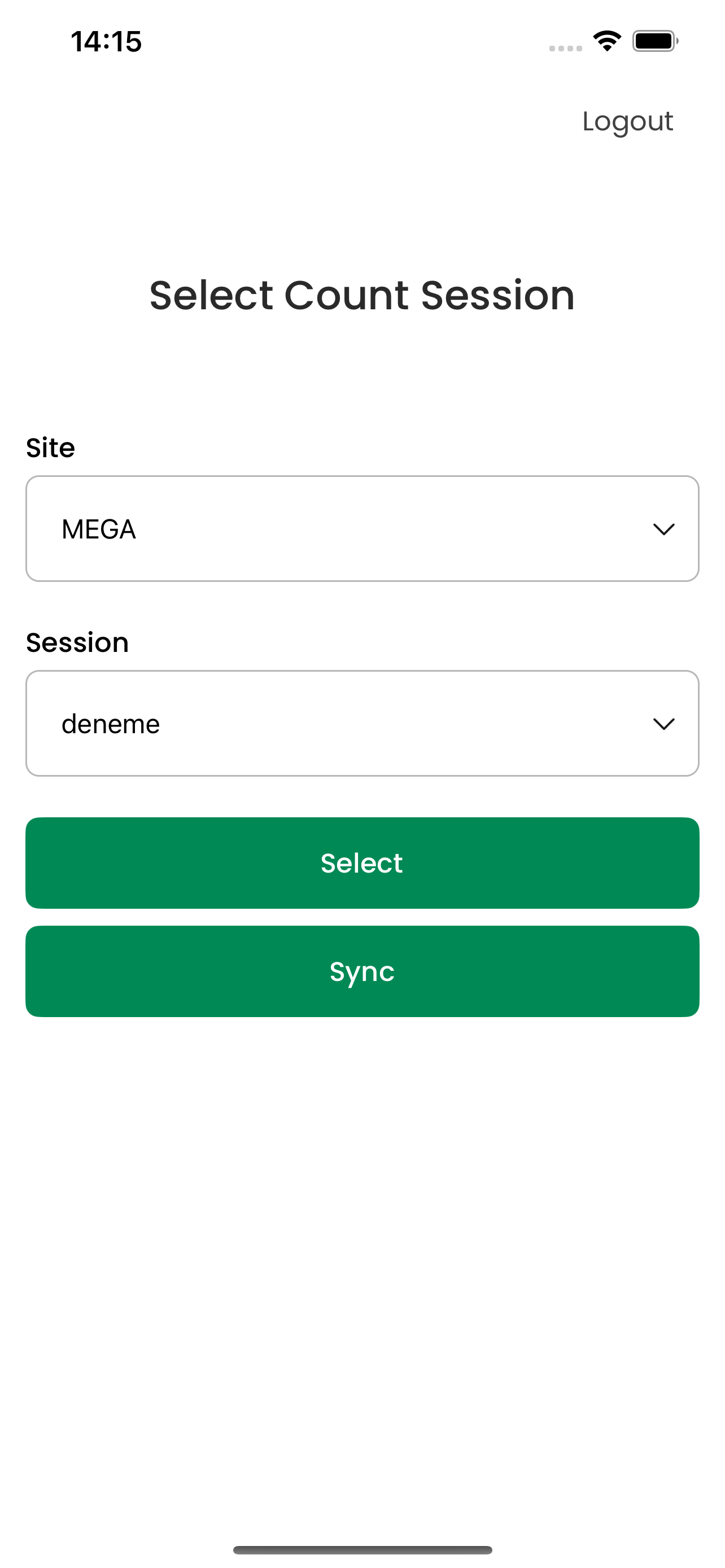725x1568 pixels.
Task: Click the Select Count Session heading
Action: (362, 295)
